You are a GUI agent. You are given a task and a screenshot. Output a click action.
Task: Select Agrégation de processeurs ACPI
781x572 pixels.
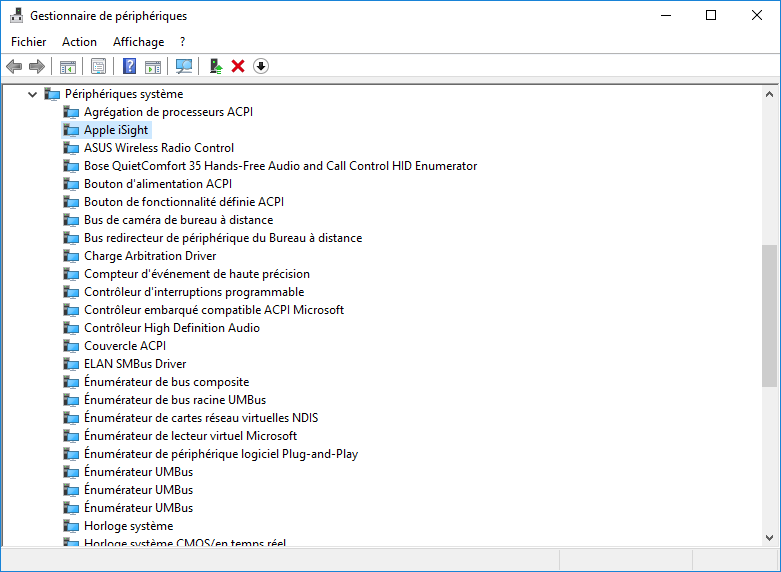point(168,112)
